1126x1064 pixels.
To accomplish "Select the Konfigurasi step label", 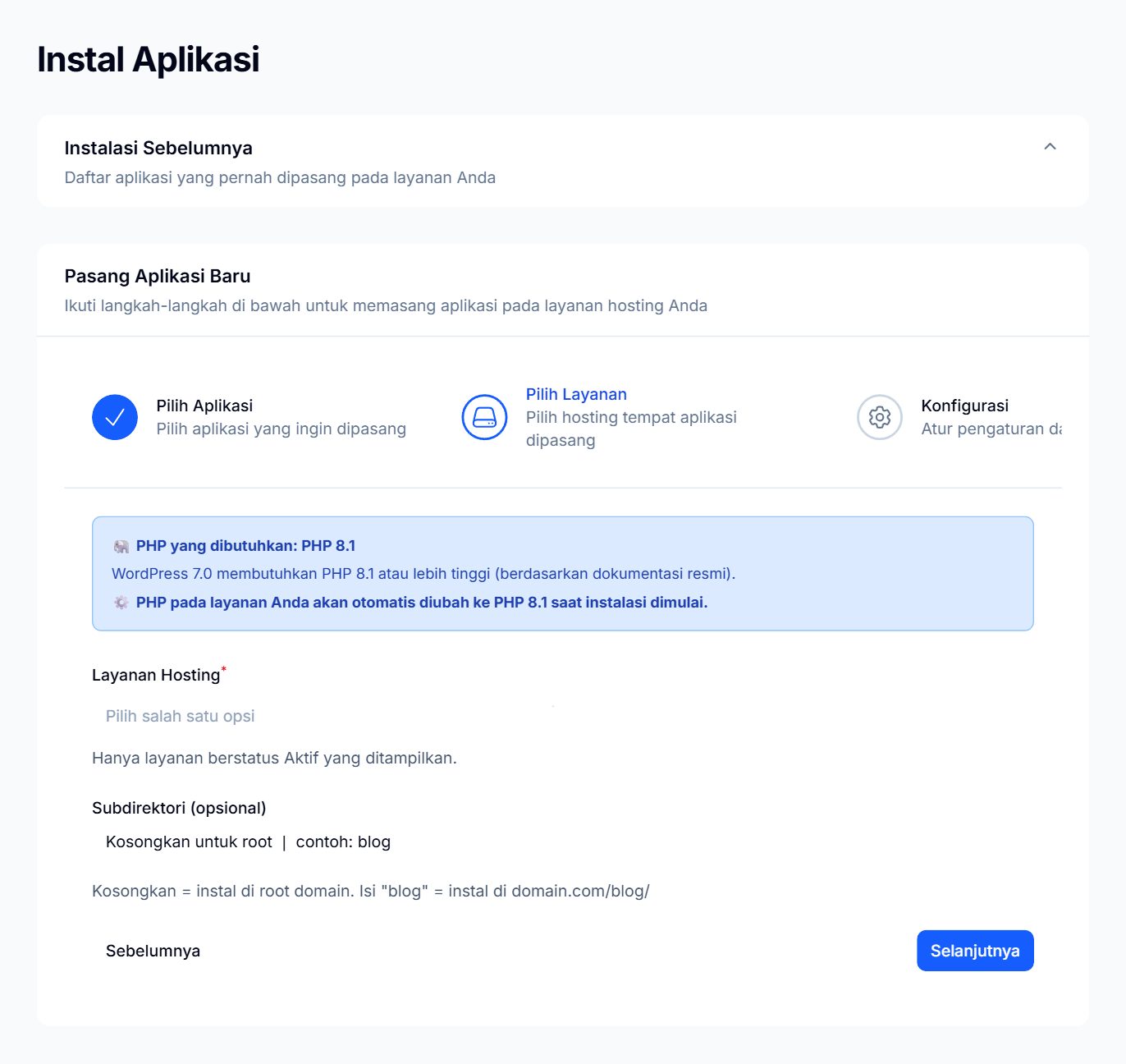I will [x=964, y=406].
